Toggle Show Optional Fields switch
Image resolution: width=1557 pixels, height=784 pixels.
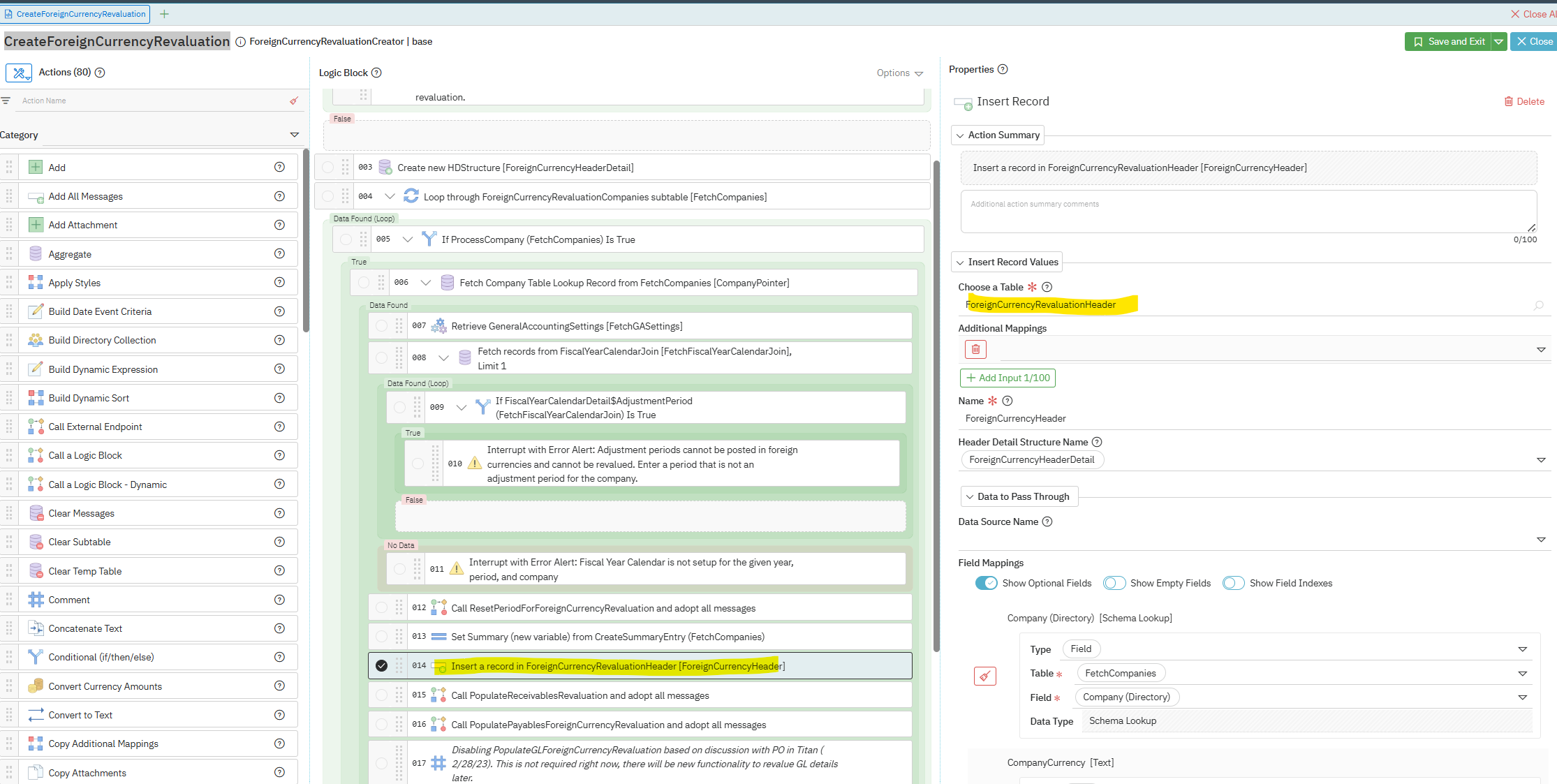coord(986,583)
